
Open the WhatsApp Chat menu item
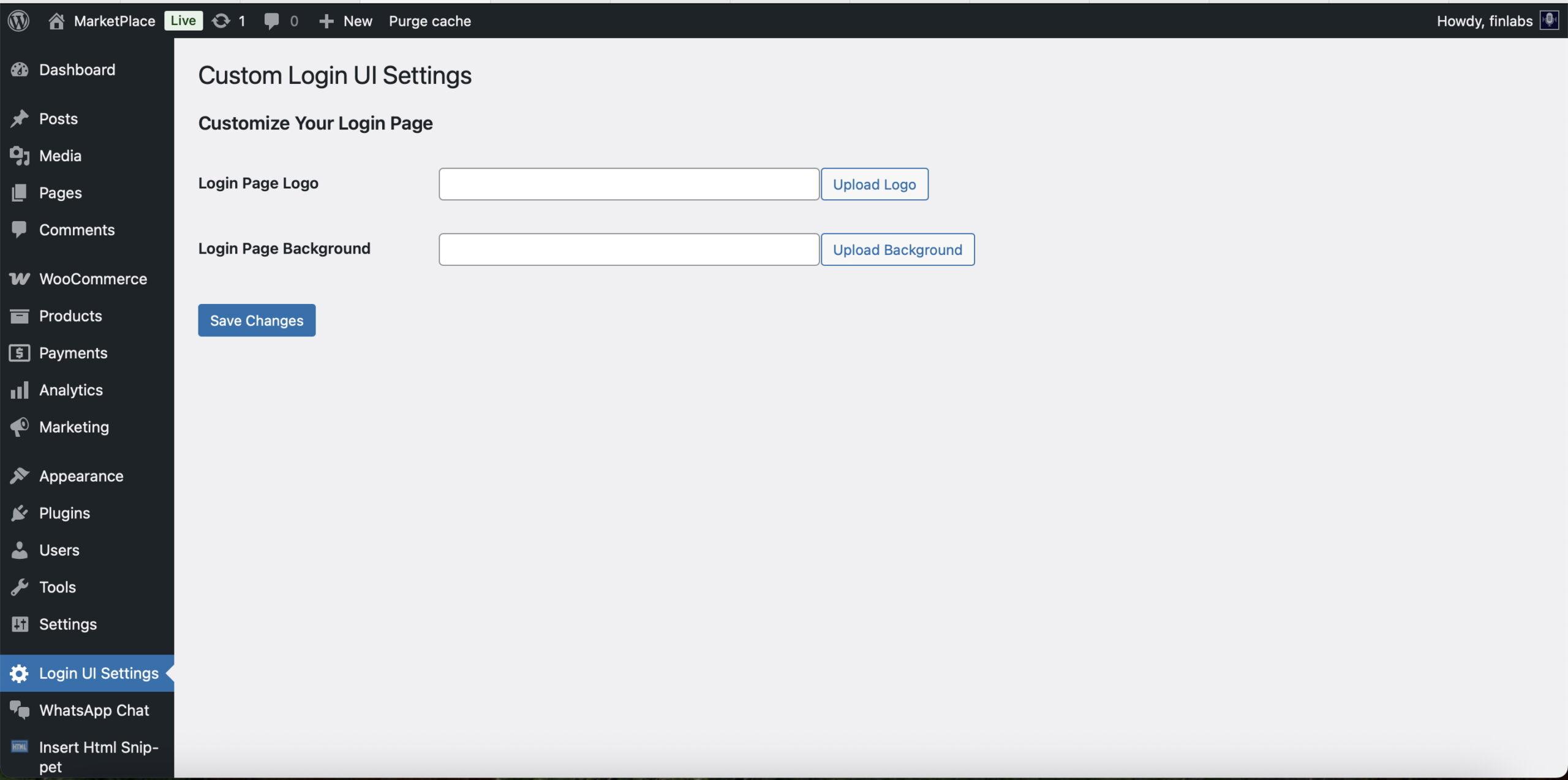[94, 710]
